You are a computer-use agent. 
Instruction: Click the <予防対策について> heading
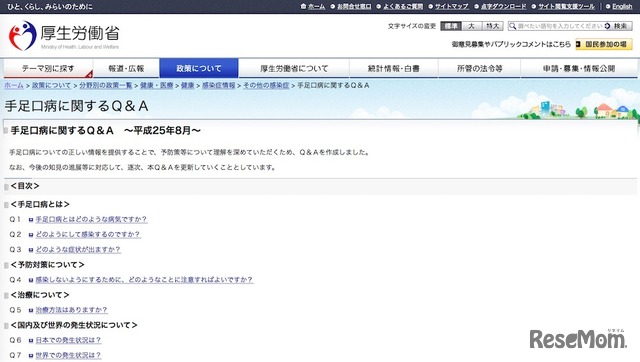pos(48,265)
